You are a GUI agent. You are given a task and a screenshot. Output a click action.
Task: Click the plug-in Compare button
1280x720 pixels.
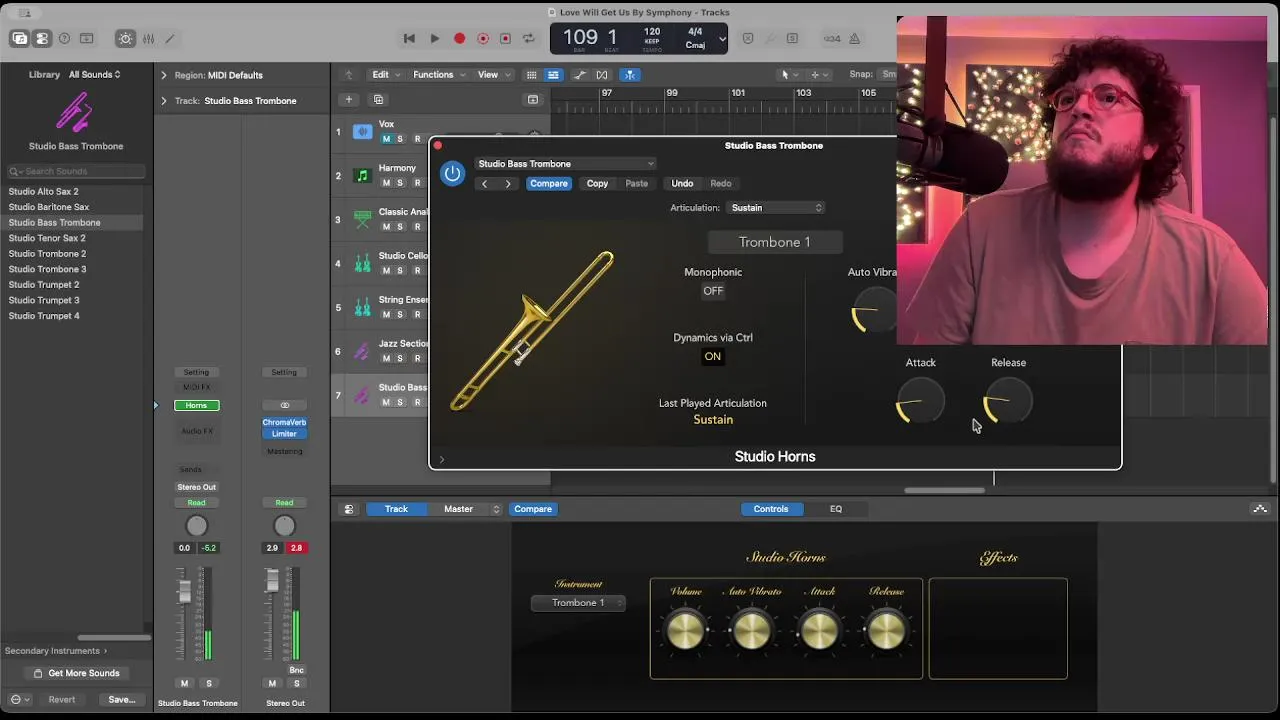[x=549, y=184]
